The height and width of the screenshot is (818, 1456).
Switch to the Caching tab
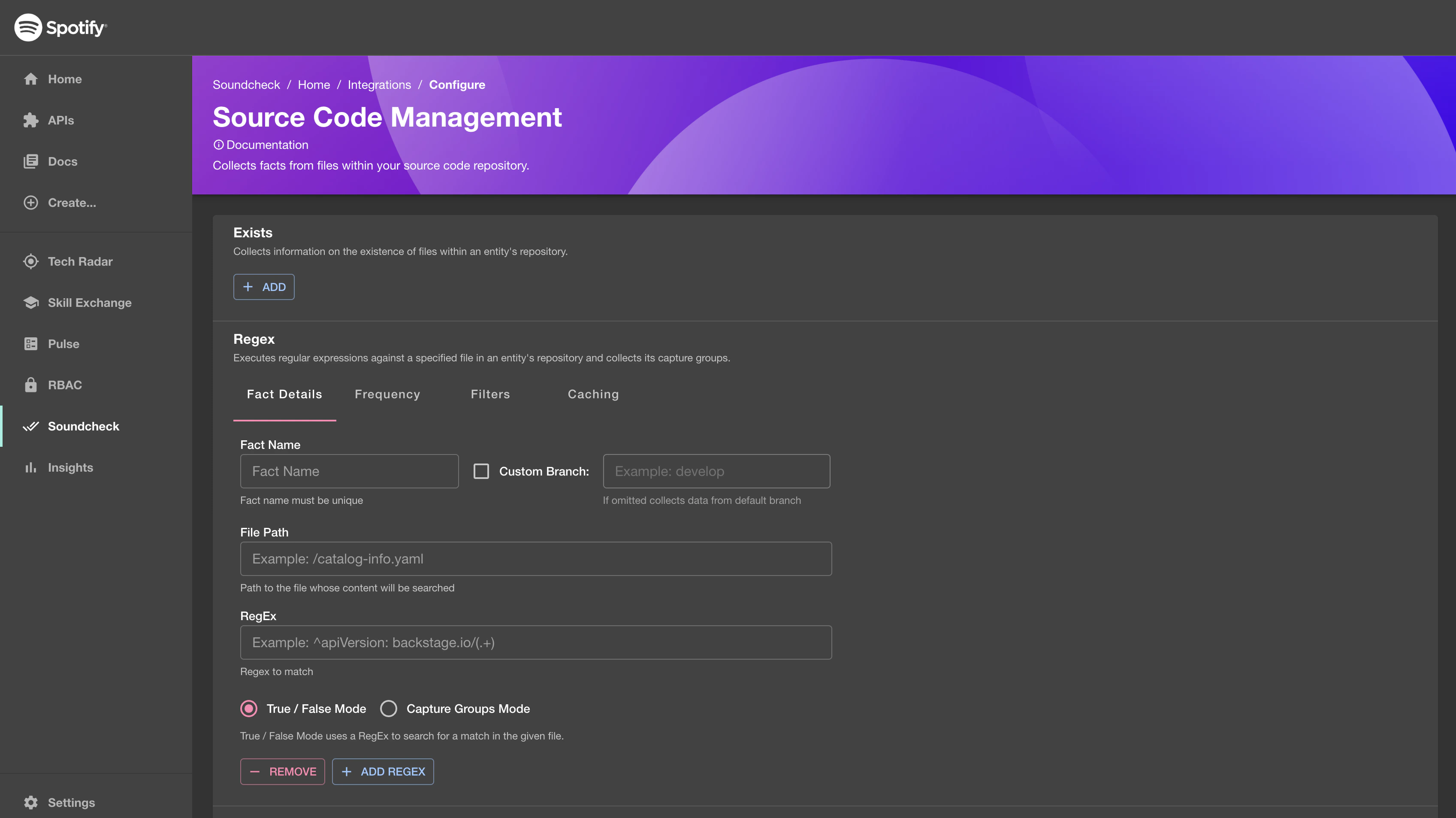(x=593, y=394)
